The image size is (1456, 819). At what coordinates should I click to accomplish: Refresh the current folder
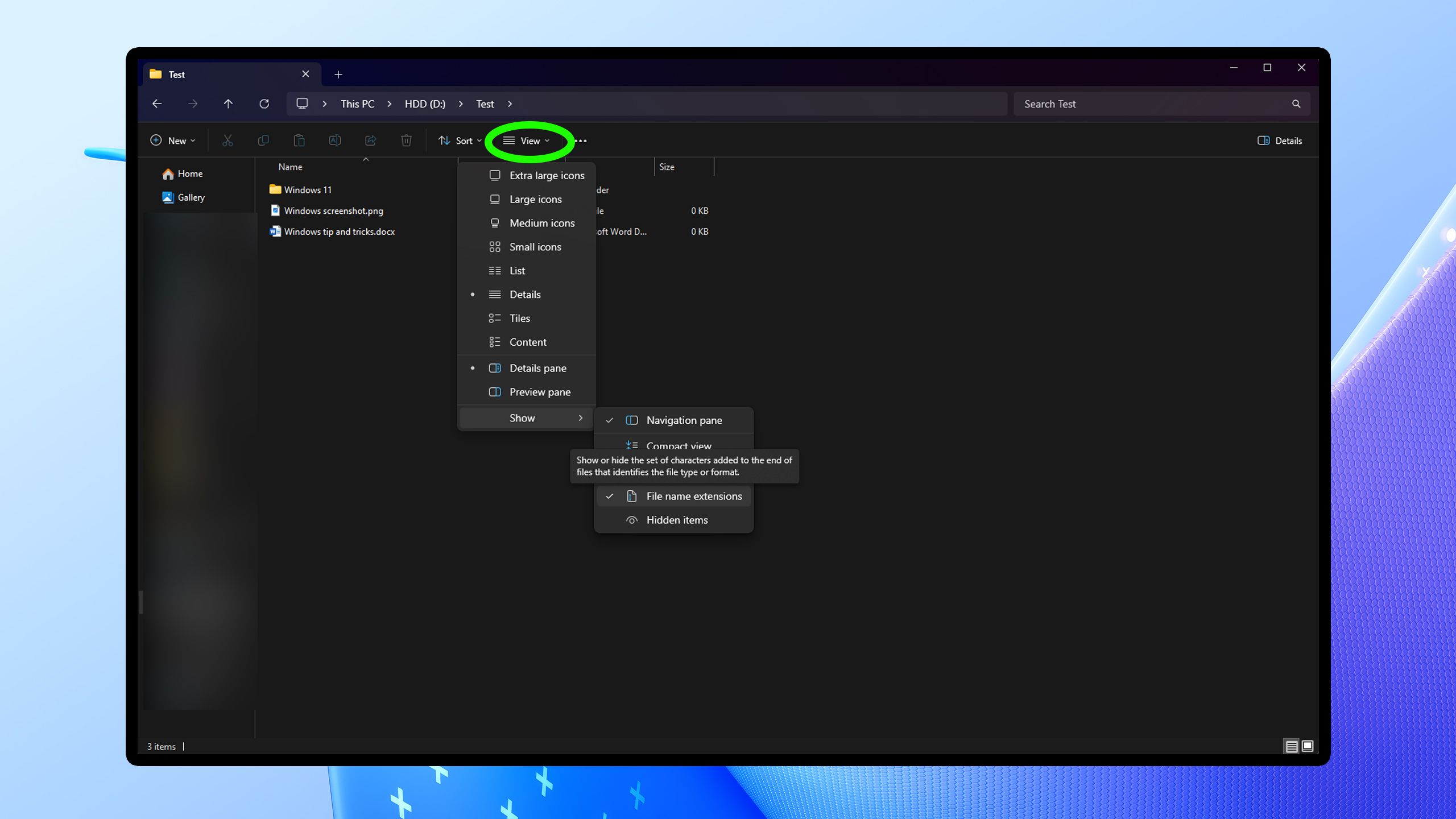(x=264, y=104)
